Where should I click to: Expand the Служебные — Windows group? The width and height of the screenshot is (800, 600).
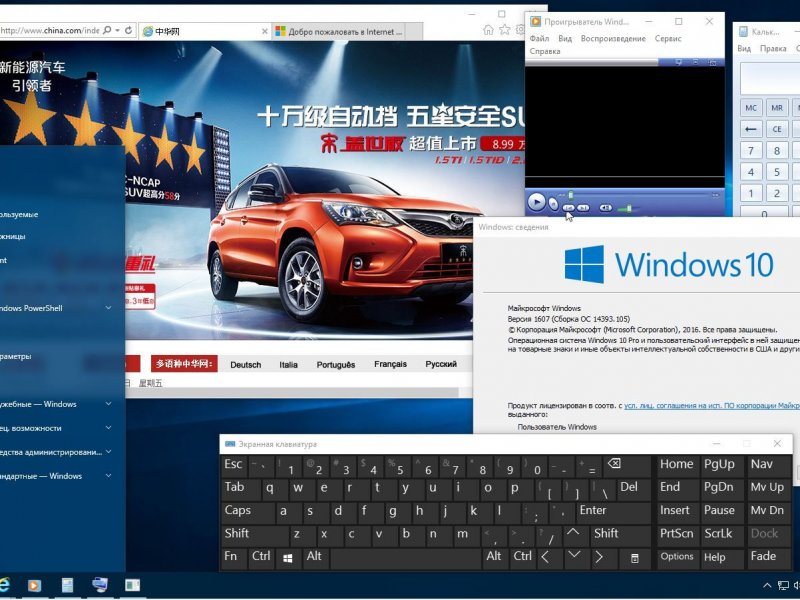(x=109, y=404)
